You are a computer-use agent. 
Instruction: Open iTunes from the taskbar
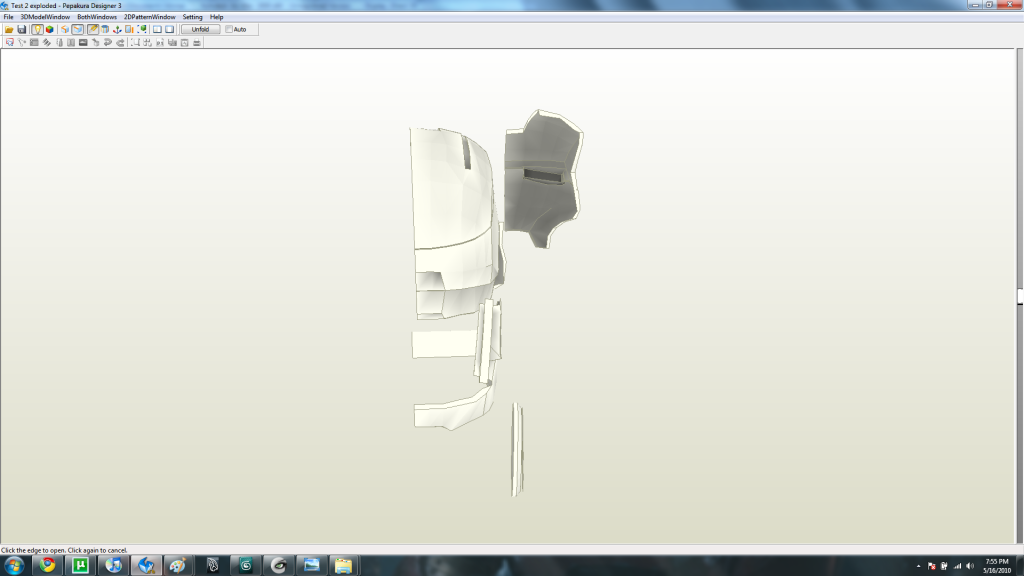114,566
